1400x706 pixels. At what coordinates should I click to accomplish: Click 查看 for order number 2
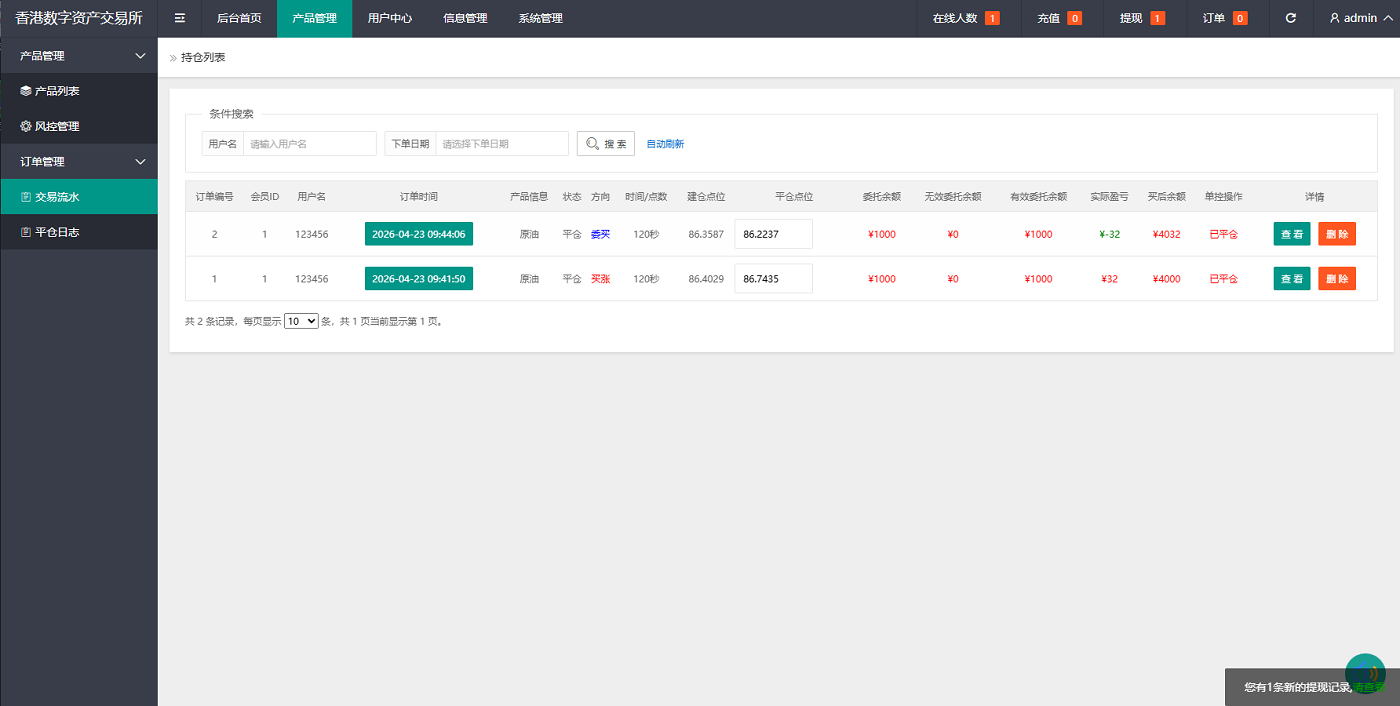[1291, 234]
